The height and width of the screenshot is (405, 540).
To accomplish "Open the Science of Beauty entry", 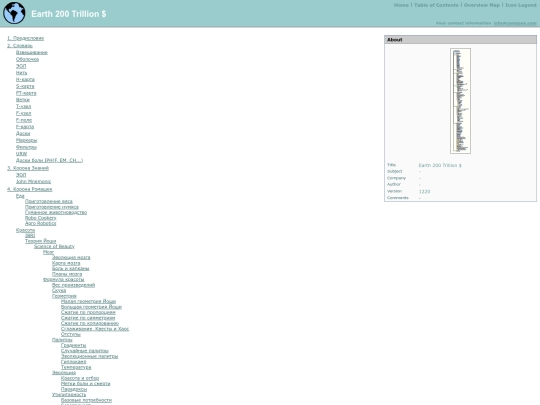I will coord(54,246).
